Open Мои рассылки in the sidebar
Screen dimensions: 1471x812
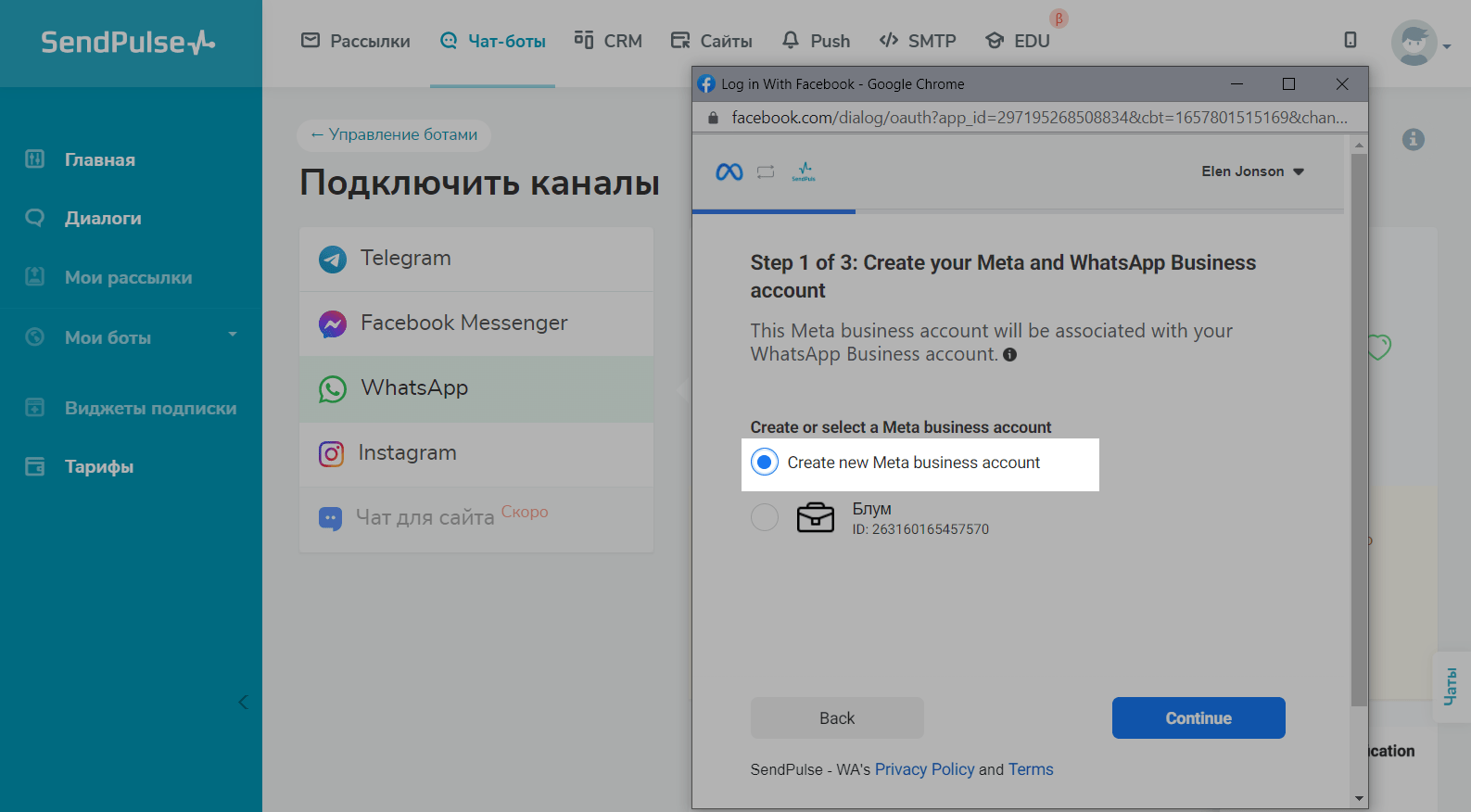(128, 277)
